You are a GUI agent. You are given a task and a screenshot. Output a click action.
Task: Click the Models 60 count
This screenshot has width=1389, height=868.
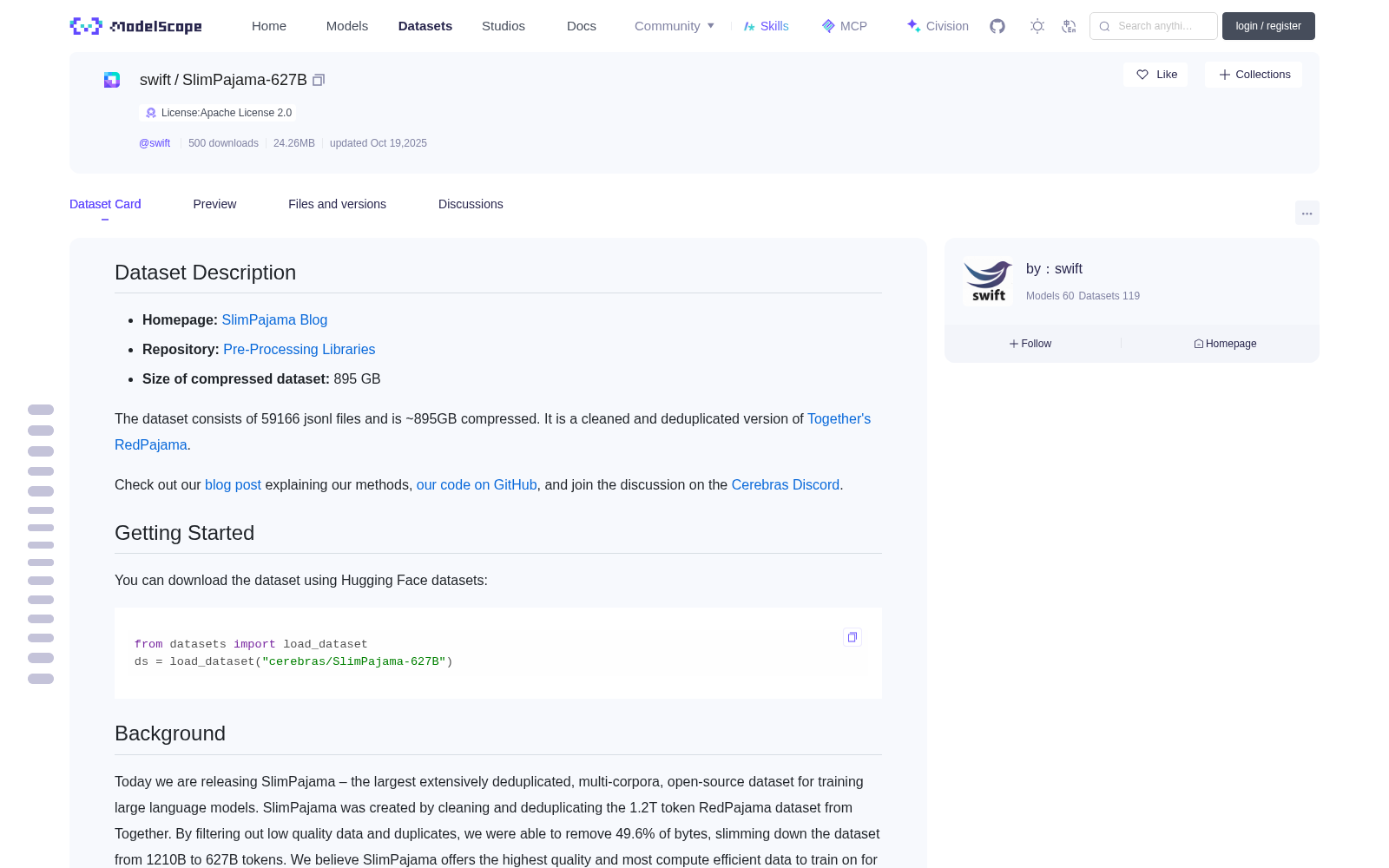pos(1050,296)
